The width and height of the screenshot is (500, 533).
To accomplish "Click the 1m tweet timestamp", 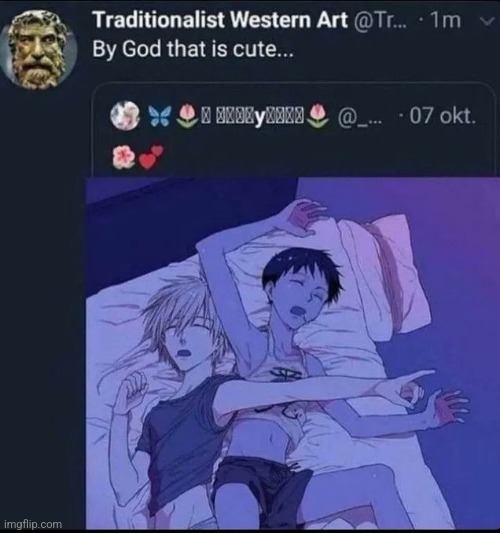I will pyautogui.click(x=445, y=20).
